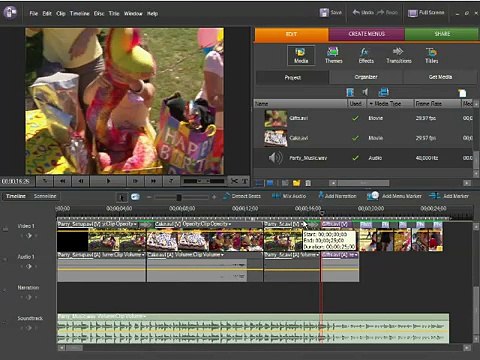This screenshot has height=360, width=480.
Task: Zoom in timeline with plus button
Action: click(214, 197)
